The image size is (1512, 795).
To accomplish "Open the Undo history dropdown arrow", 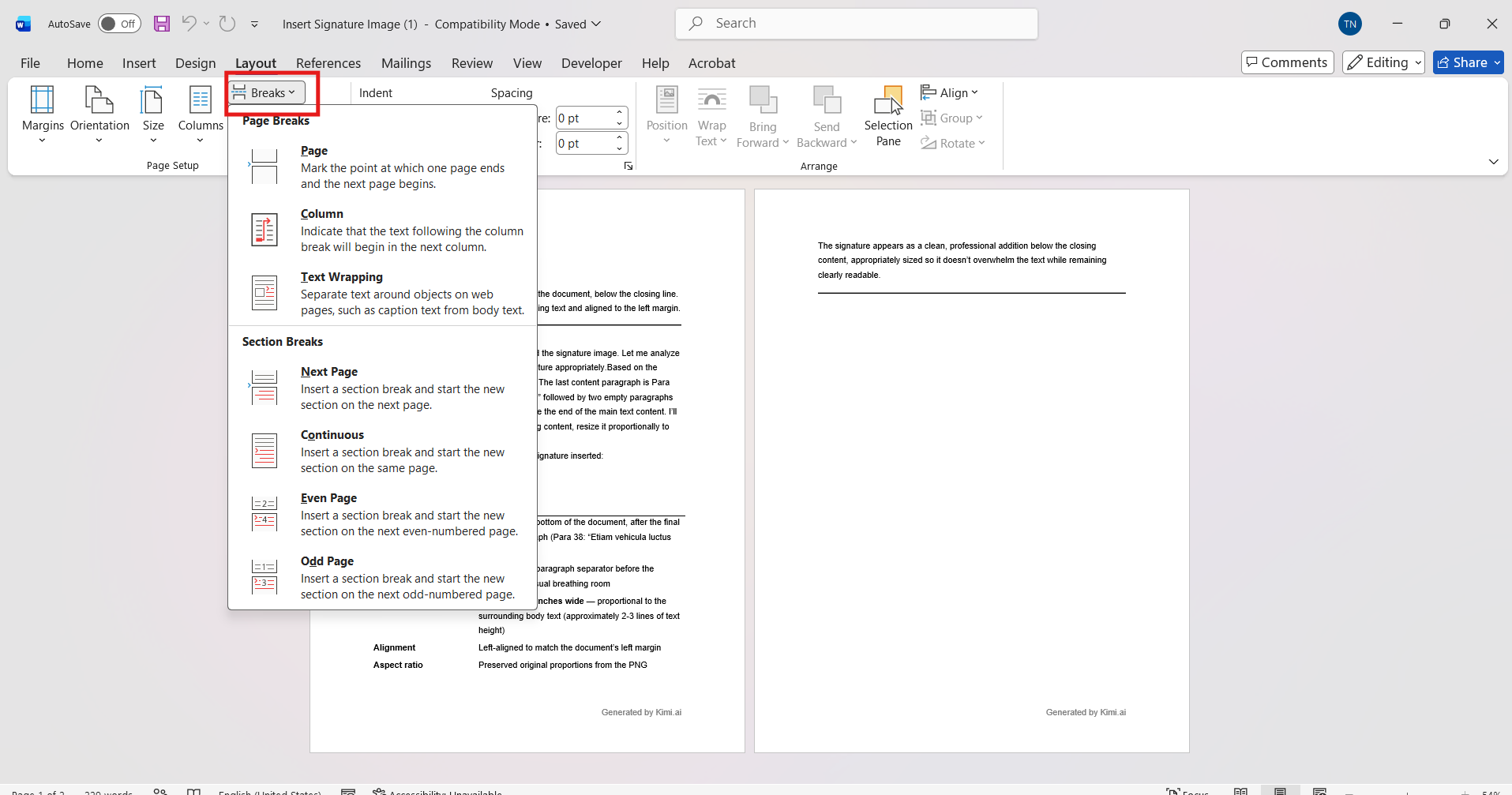I will pyautogui.click(x=207, y=24).
